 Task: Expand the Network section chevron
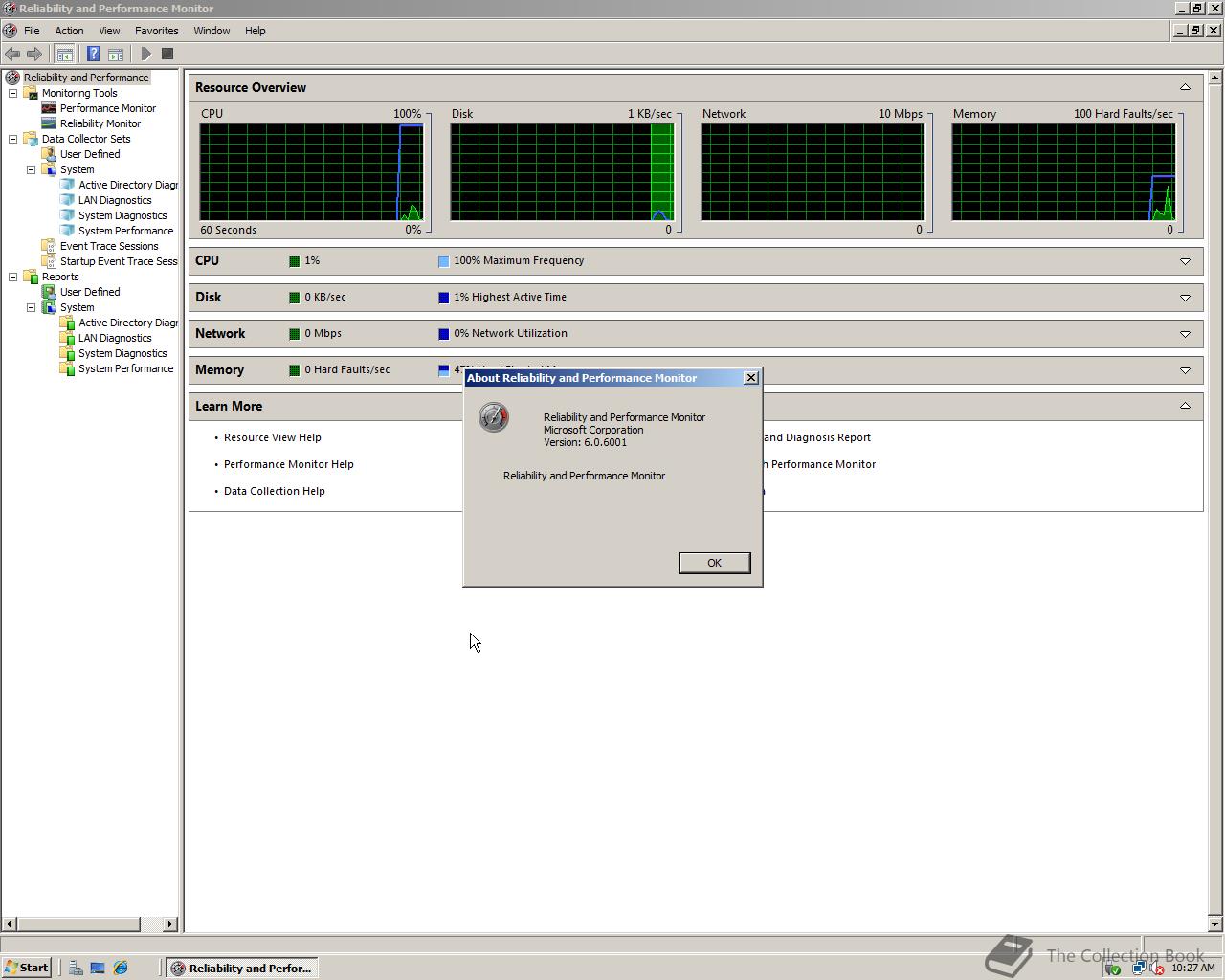pyautogui.click(x=1185, y=334)
